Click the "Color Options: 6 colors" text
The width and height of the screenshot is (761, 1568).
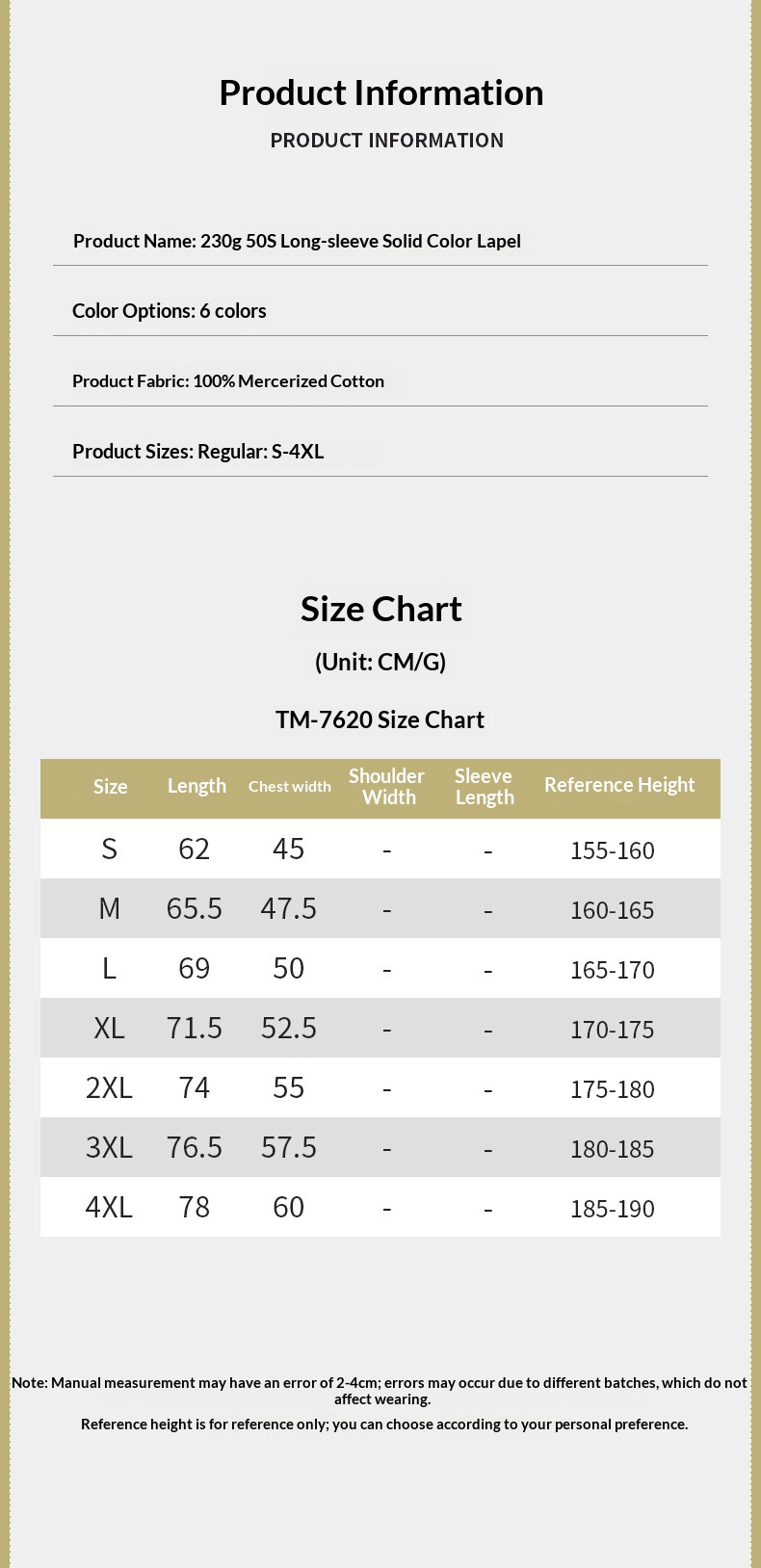[170, 311]
